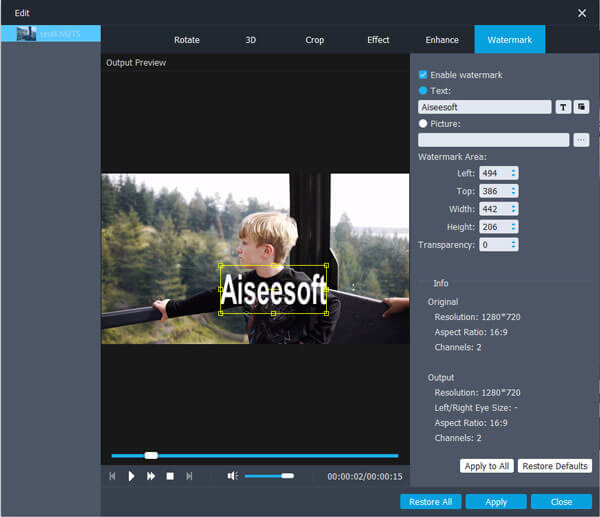600x517 pixels.
Task: Open the watermark text font settings
Action: tap(563, 107)
